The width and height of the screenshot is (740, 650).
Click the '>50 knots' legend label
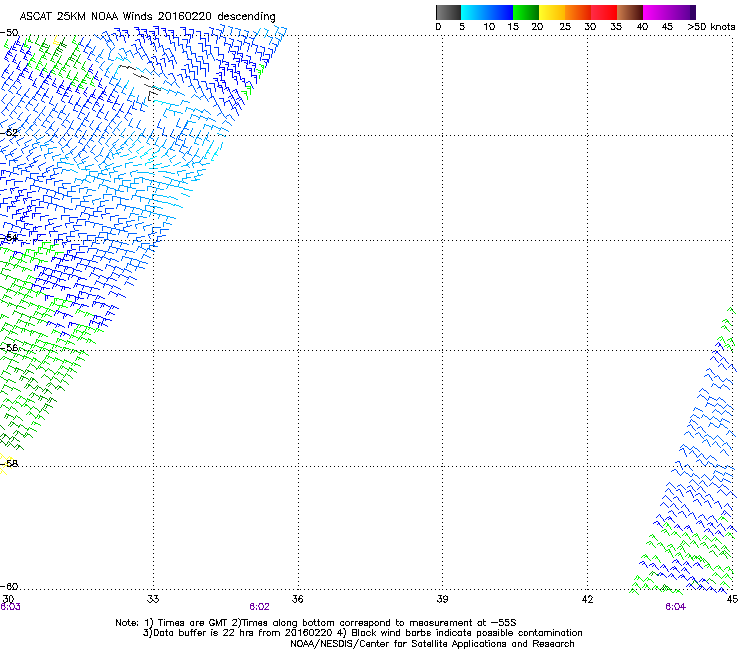click(711, 27)
